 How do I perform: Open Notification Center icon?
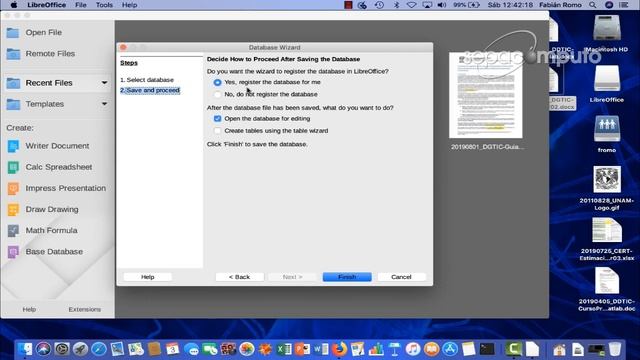pyautogui.click(x=624, y=5)
